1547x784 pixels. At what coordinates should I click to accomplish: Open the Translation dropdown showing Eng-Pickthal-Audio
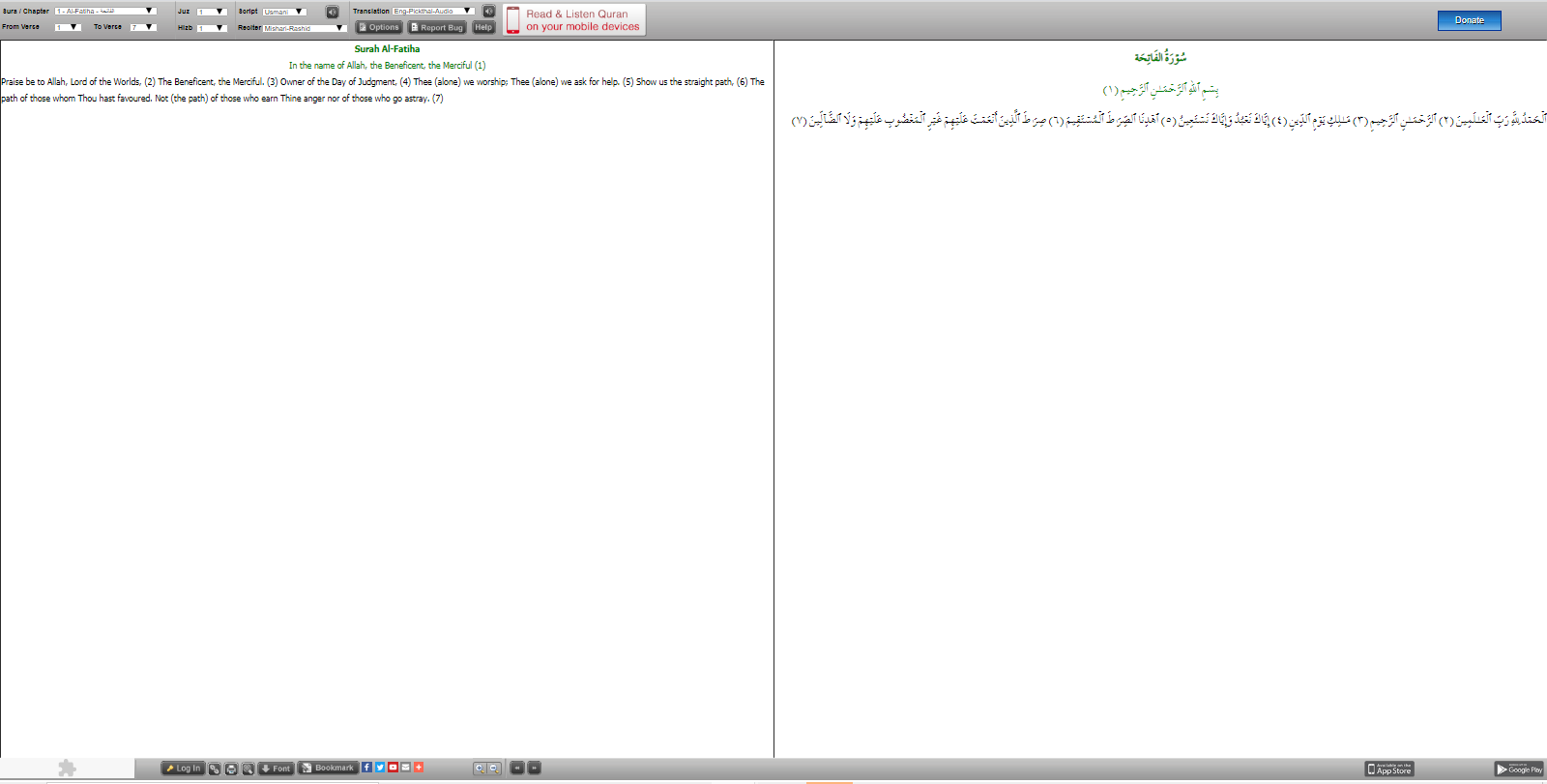tap(433, 12)
